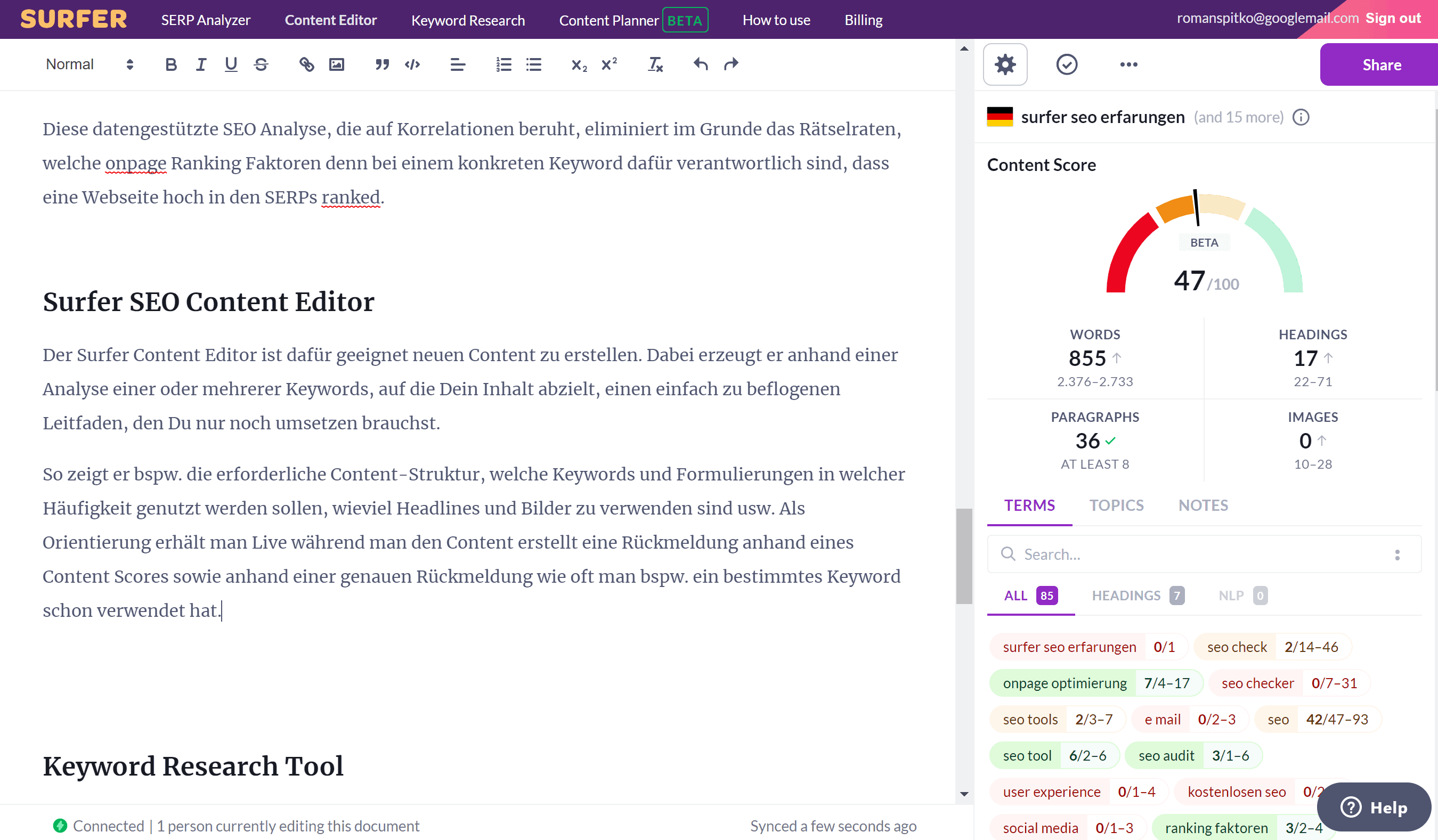Click the 'seo tools' term chip
Viewport: 1438px width, 840px height.
point(1058,720)
